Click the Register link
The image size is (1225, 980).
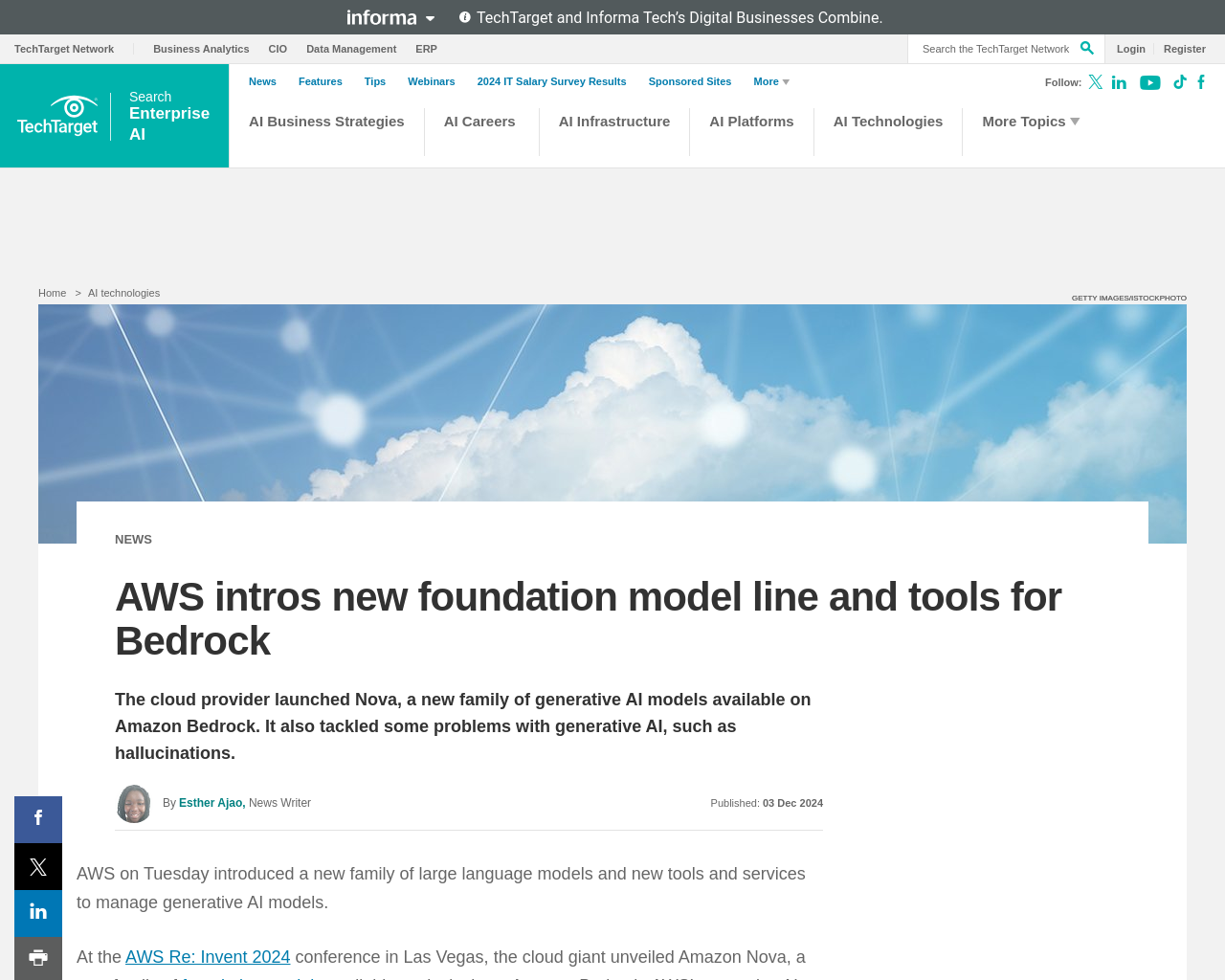(x=1185, y=49)
